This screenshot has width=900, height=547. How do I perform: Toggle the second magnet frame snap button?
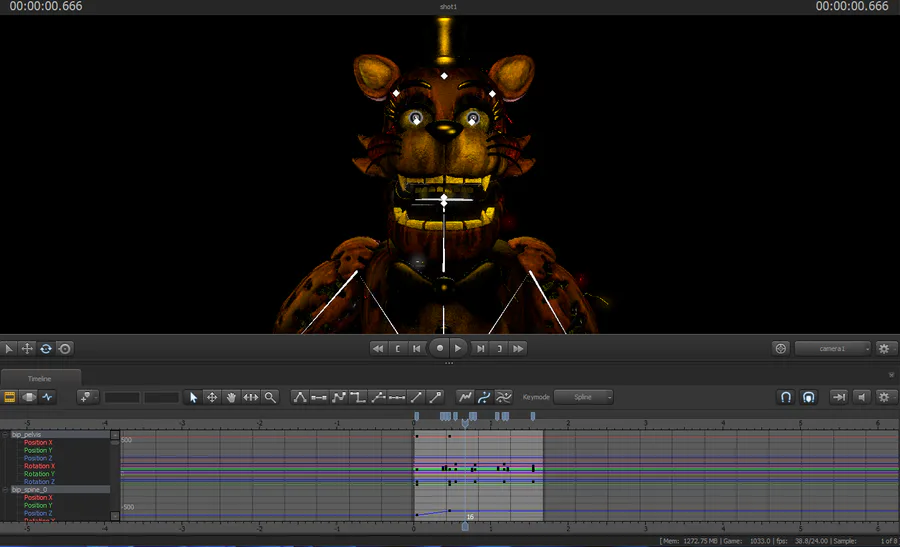[808, 397]
